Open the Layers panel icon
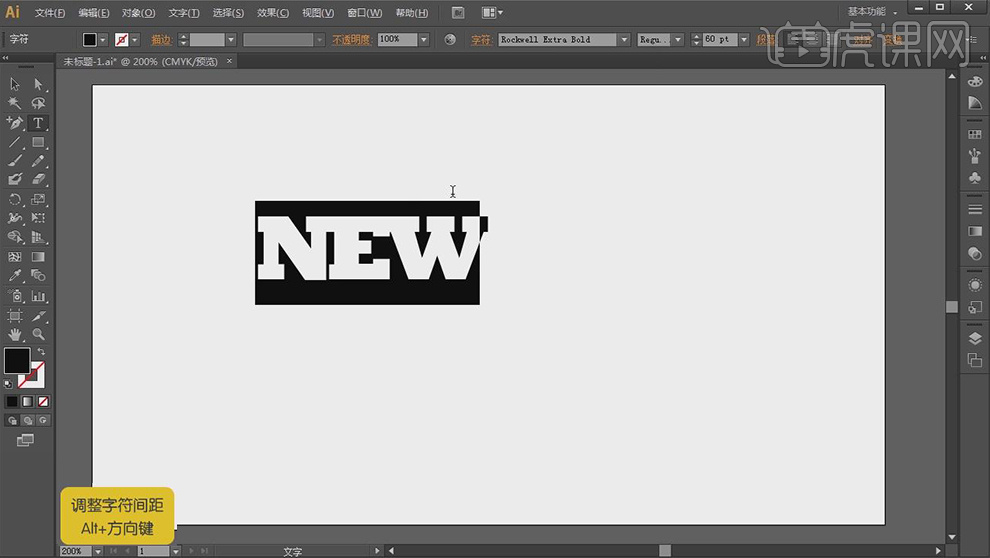Screen dimensions: 990x558 coord(975,339)
